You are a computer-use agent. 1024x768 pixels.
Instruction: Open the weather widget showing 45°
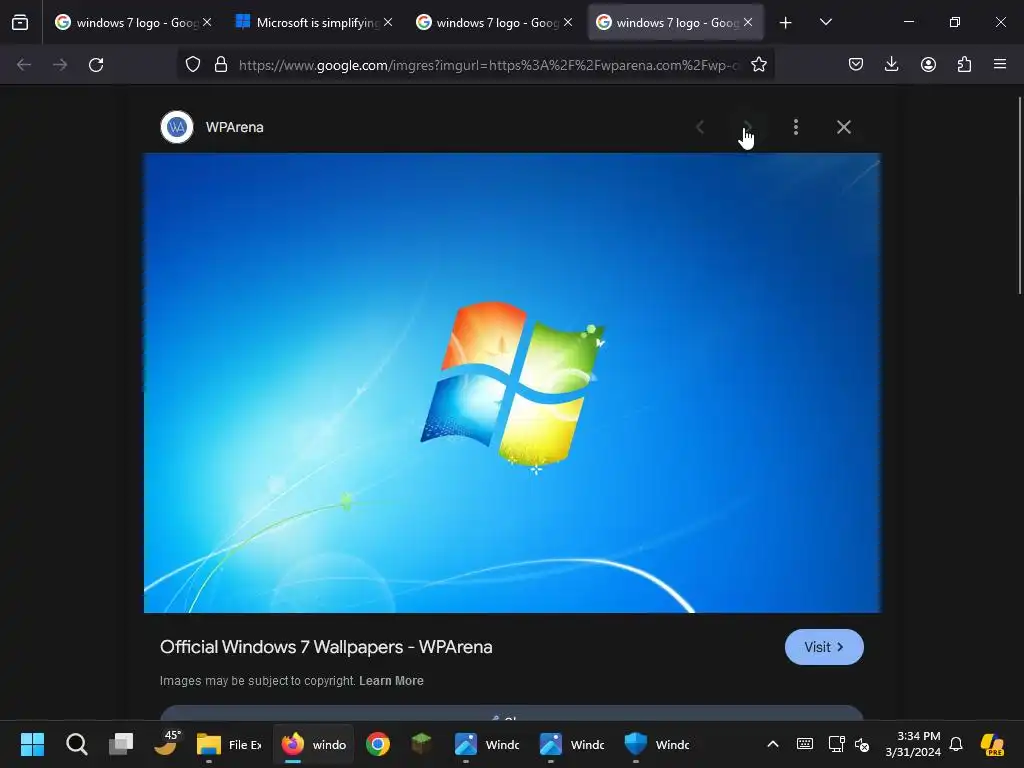point(166,743)
